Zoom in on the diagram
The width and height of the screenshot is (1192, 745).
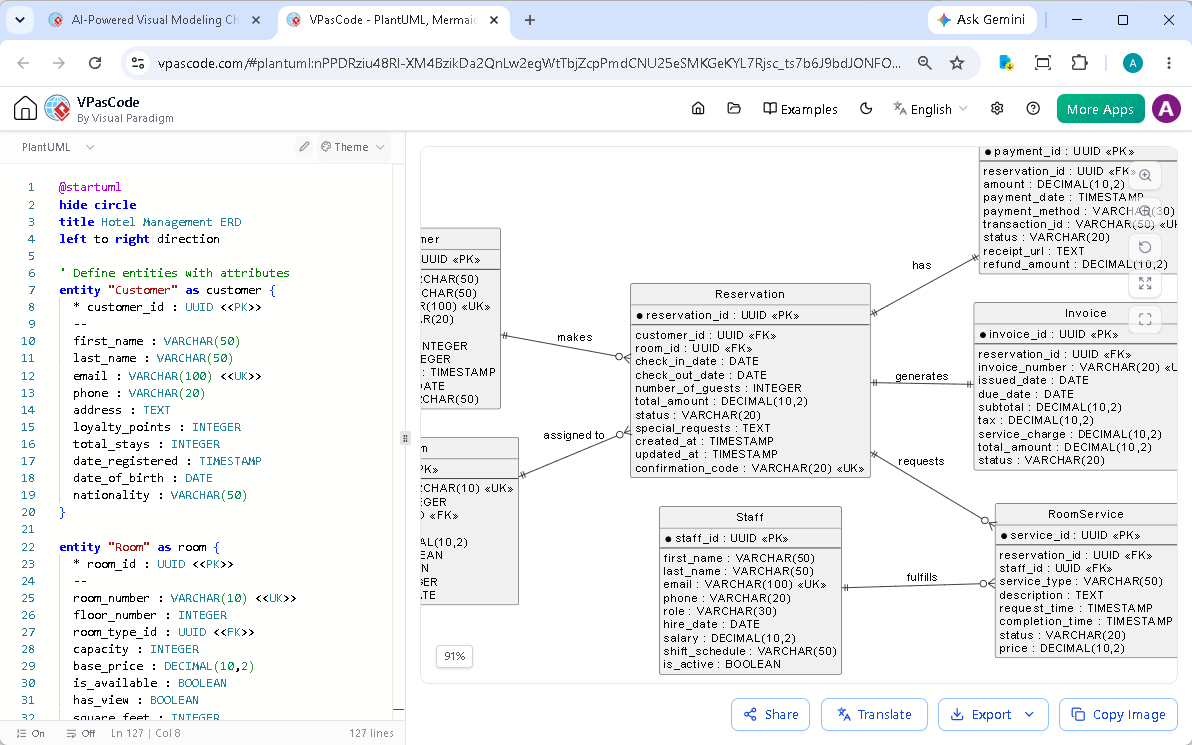tap(1145, 175)
